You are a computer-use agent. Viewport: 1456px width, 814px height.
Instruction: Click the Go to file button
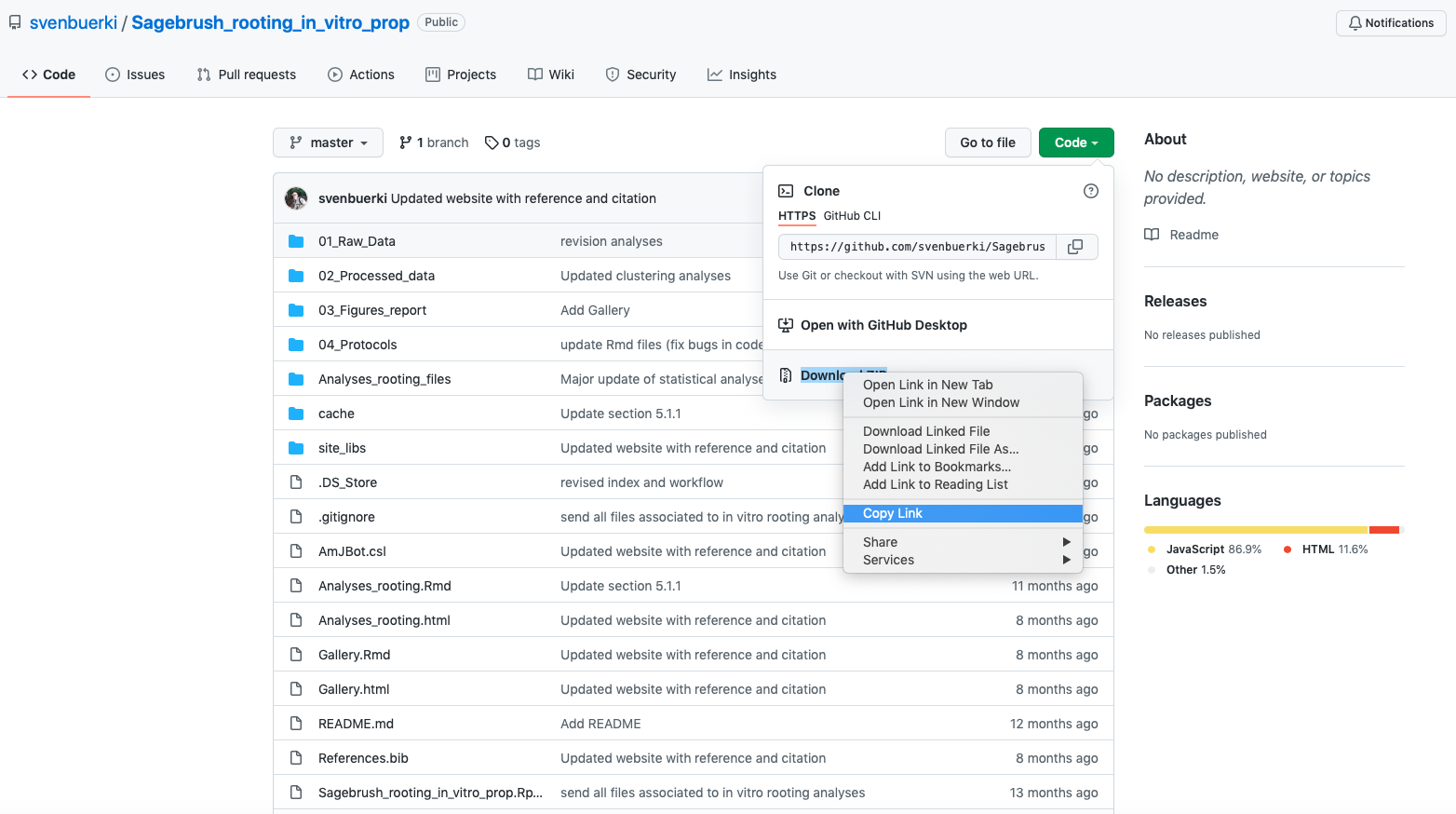coord(988,142)
